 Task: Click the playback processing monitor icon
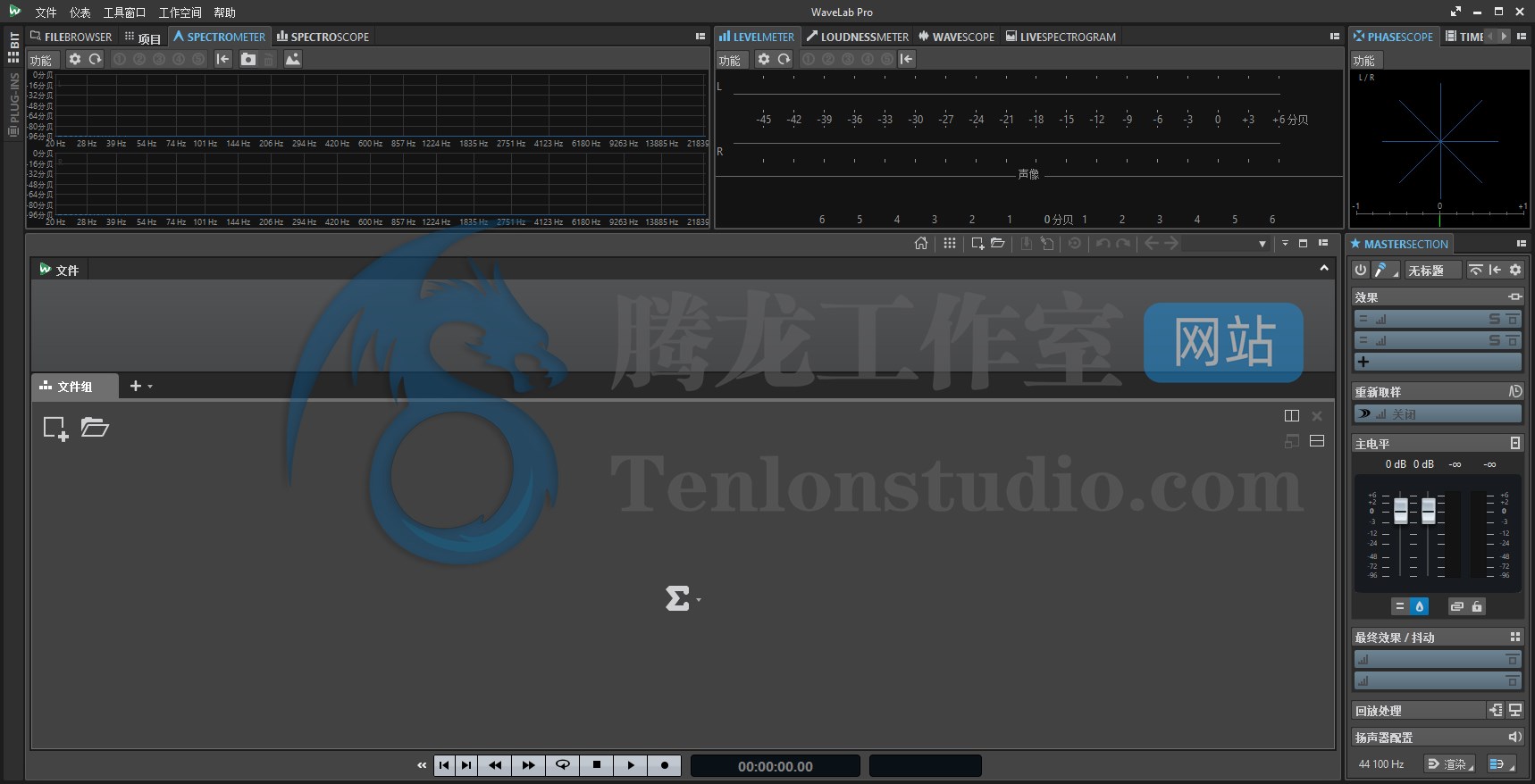click(x=1515, y=710)
